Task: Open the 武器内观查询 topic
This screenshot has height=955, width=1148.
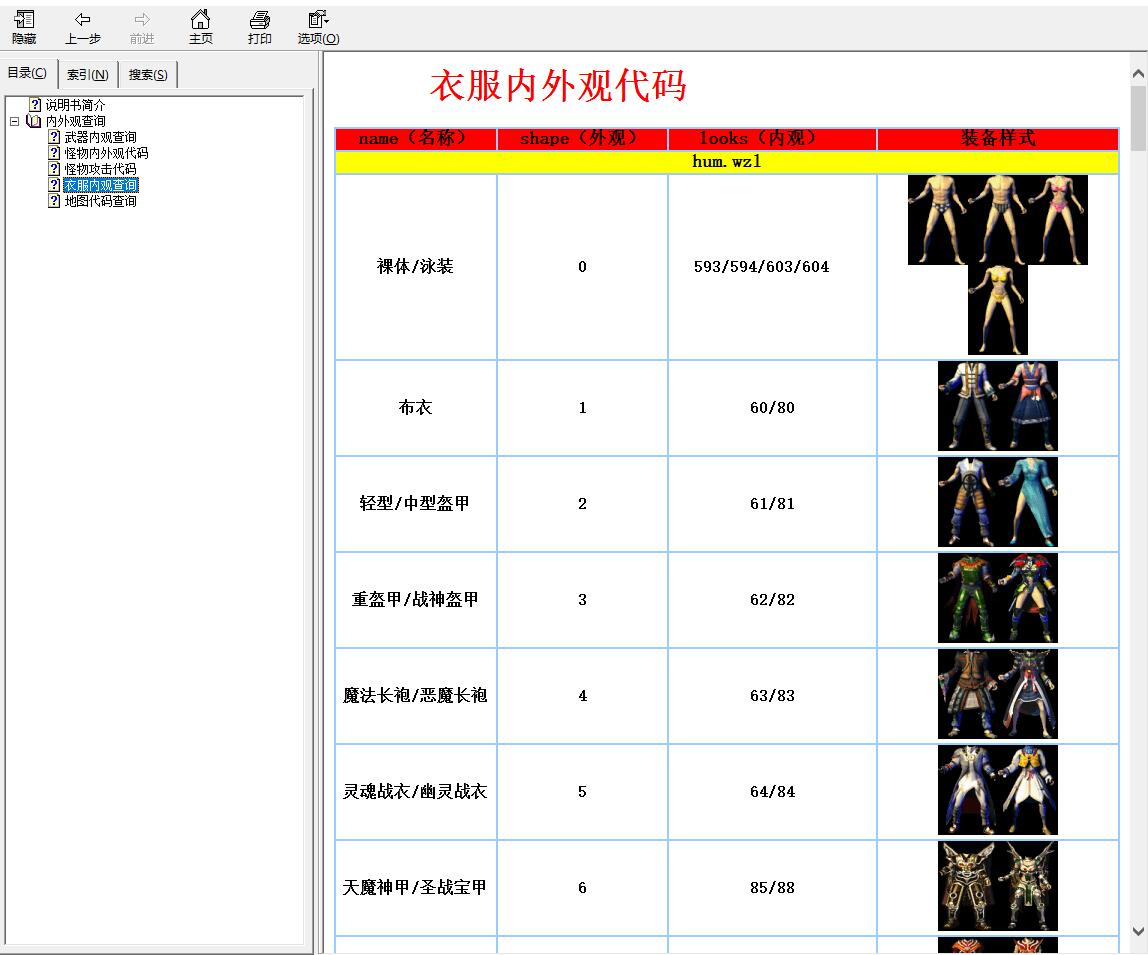Action: pyautogui.click(x=100, y=137)
